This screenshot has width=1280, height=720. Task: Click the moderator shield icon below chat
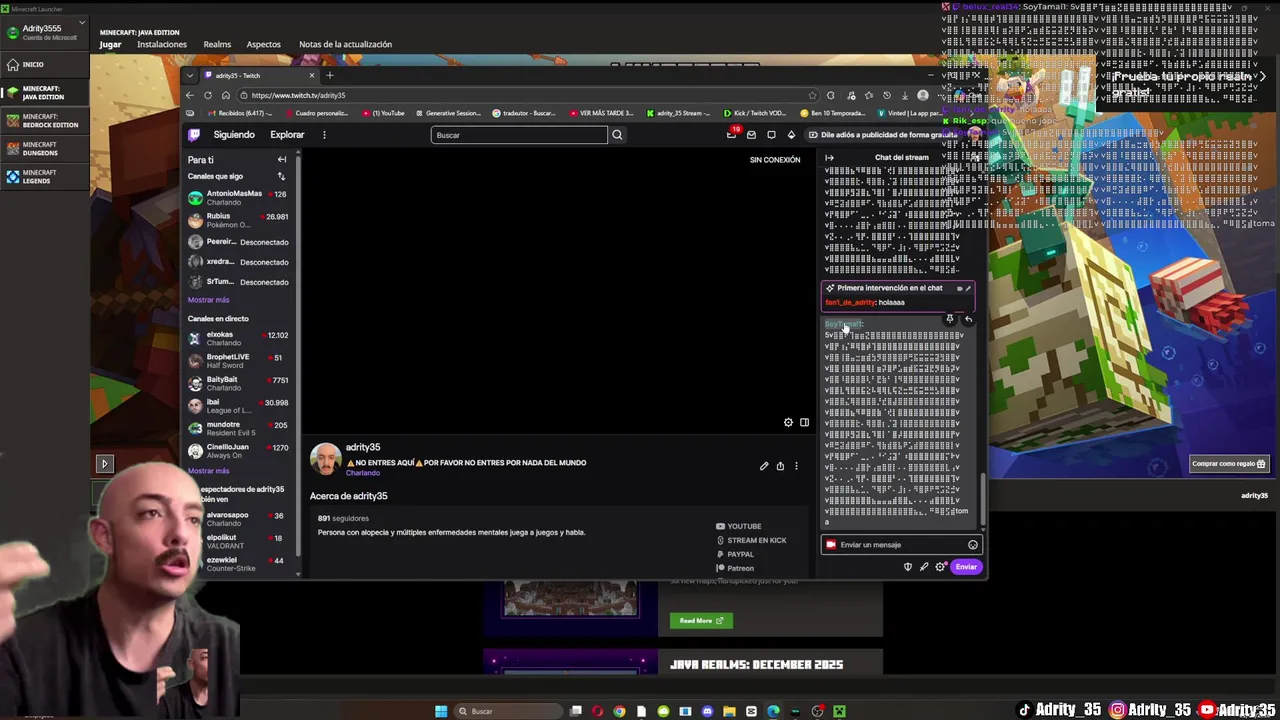pos(908,567)
